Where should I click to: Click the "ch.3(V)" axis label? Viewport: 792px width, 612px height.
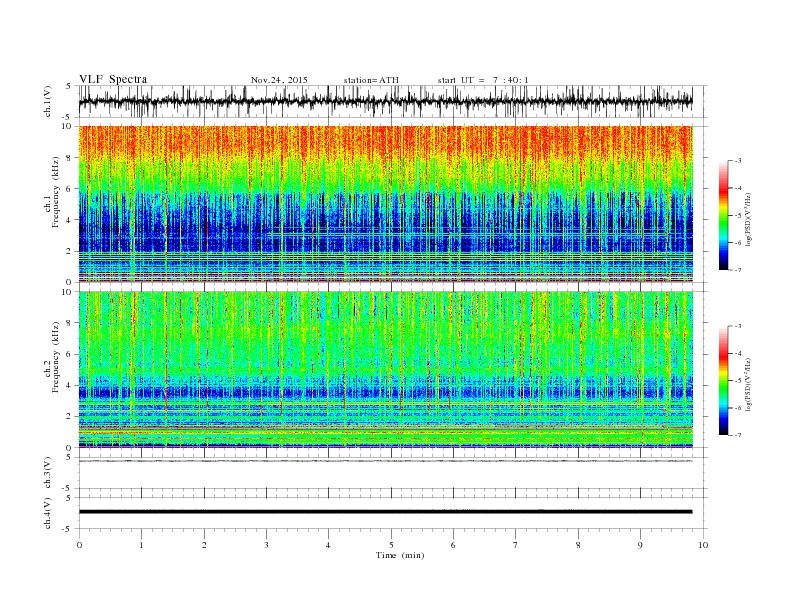48,473
